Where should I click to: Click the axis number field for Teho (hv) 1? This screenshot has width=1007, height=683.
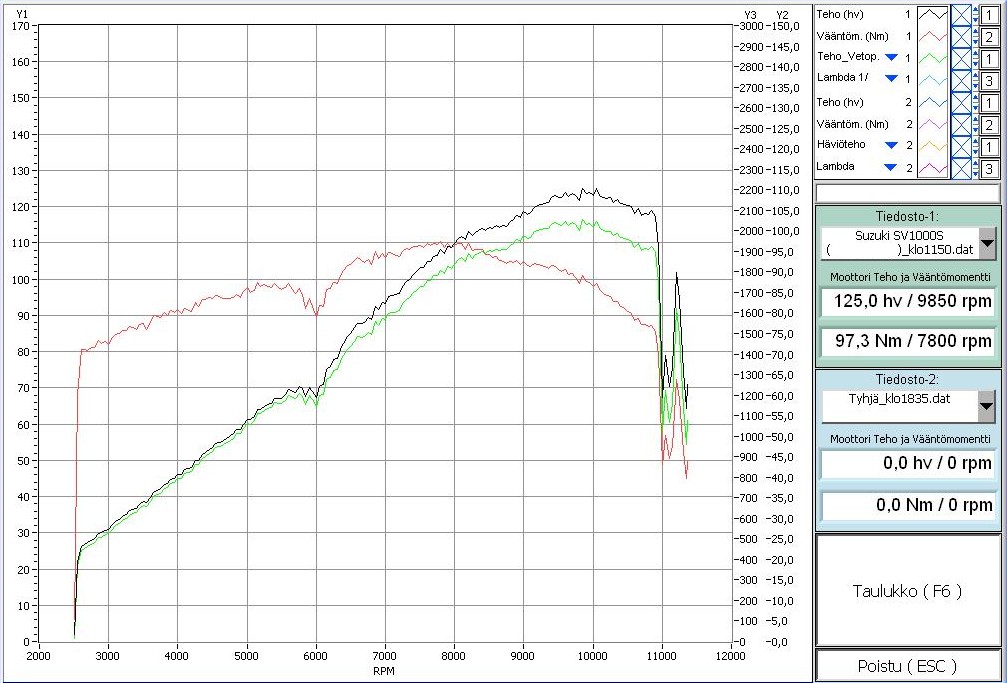click(x=990, y=15)
